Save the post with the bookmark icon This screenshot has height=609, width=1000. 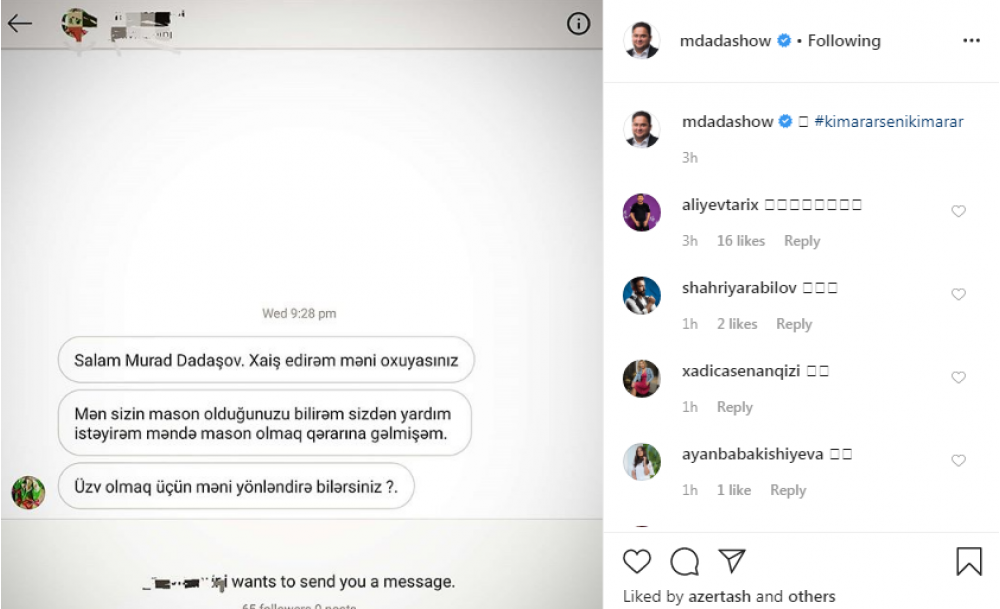pyautogui.click(x=968, y=561)
